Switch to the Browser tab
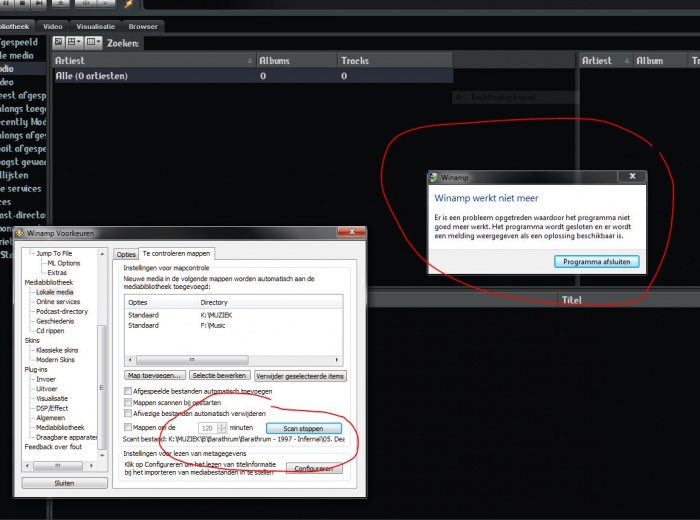The image size is (700, 520). (x=143, y=26)
